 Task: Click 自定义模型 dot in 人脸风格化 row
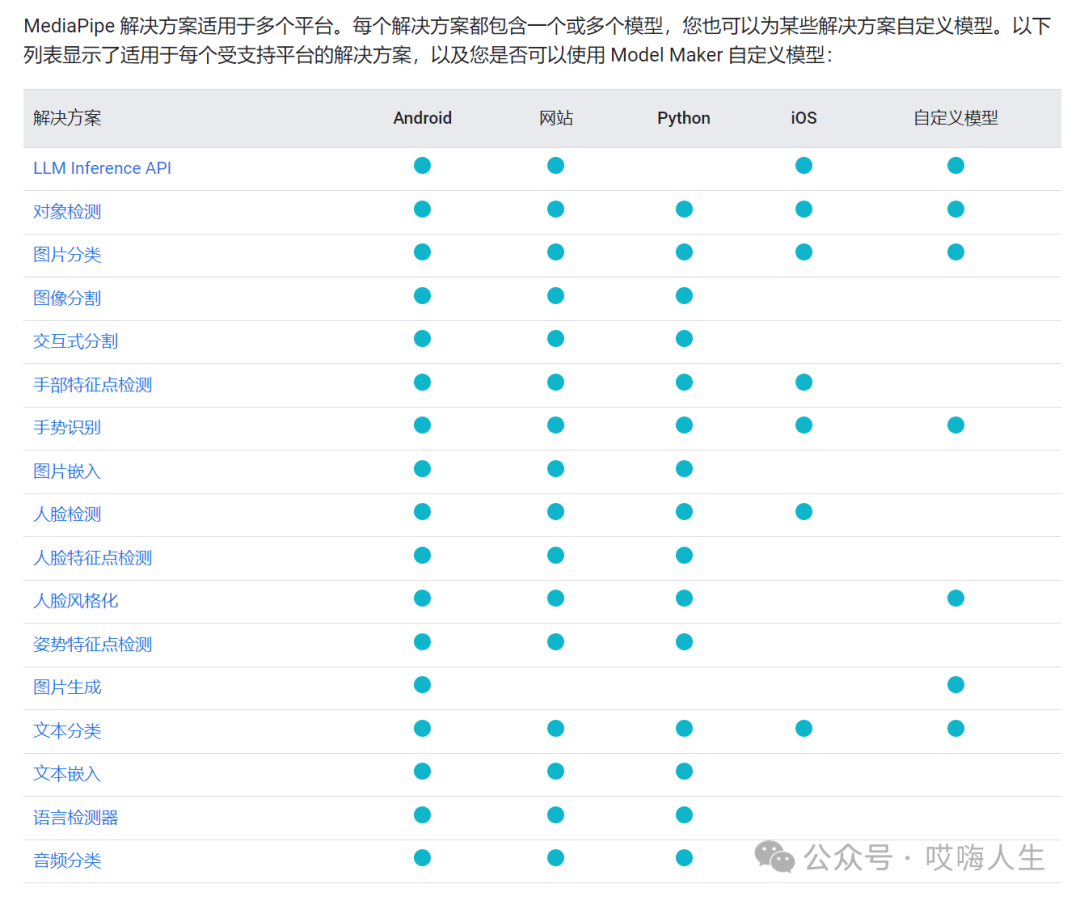point(955,598)
